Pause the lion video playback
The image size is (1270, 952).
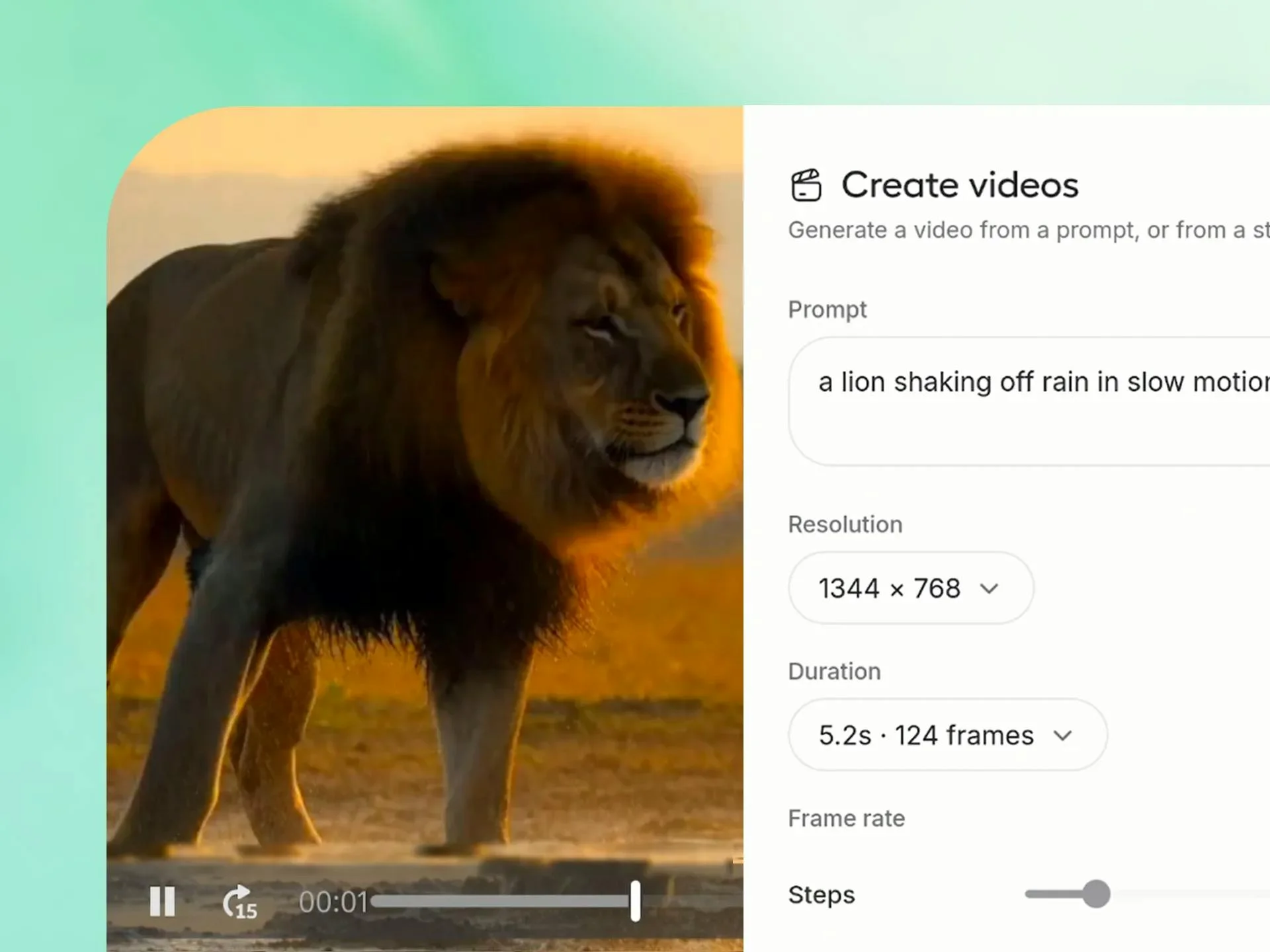pyautogui.click(x=162, y=901)
